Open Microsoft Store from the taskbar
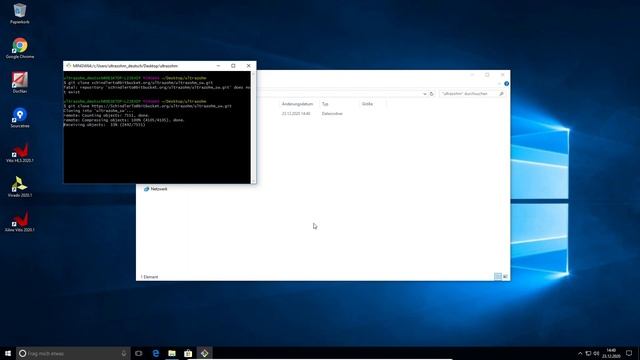640x360 pixels. [x=188, y=353]
